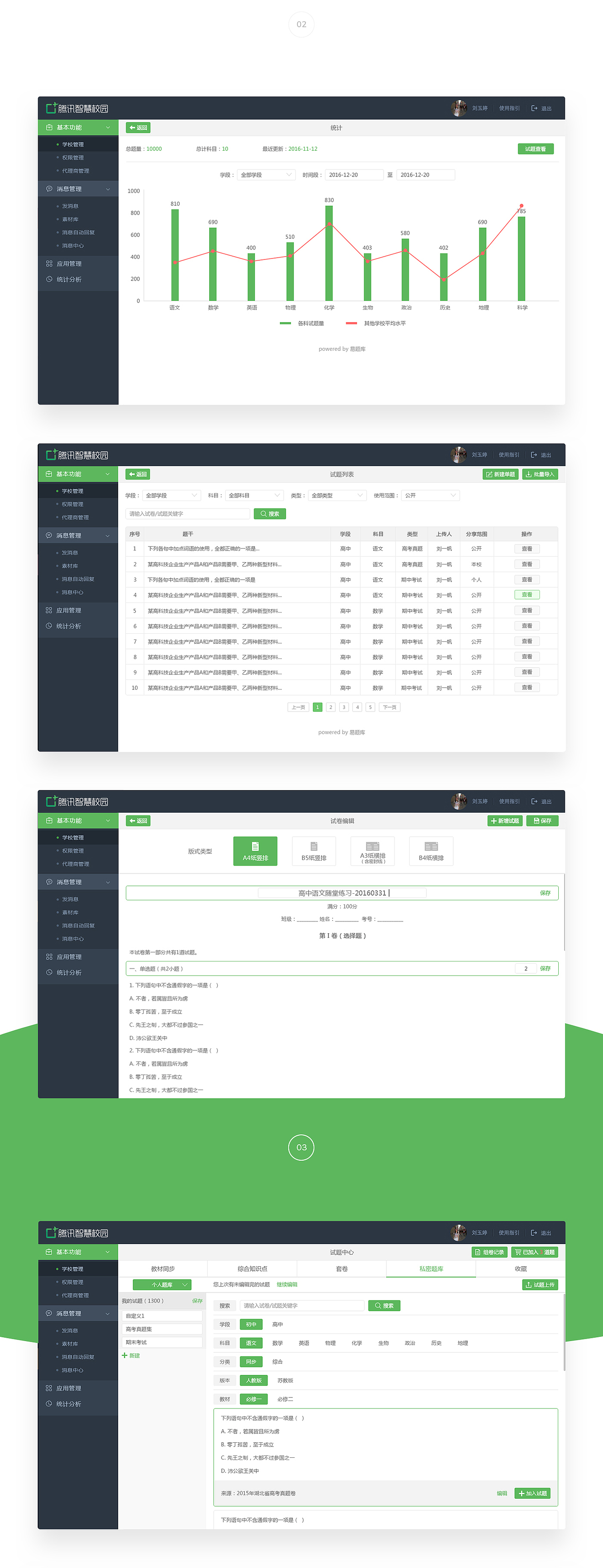The height and width of the screenshot is (1568, 603).
Task: Select 苏教版 in the 版本 filter row
Action: tap(285, 1381)
